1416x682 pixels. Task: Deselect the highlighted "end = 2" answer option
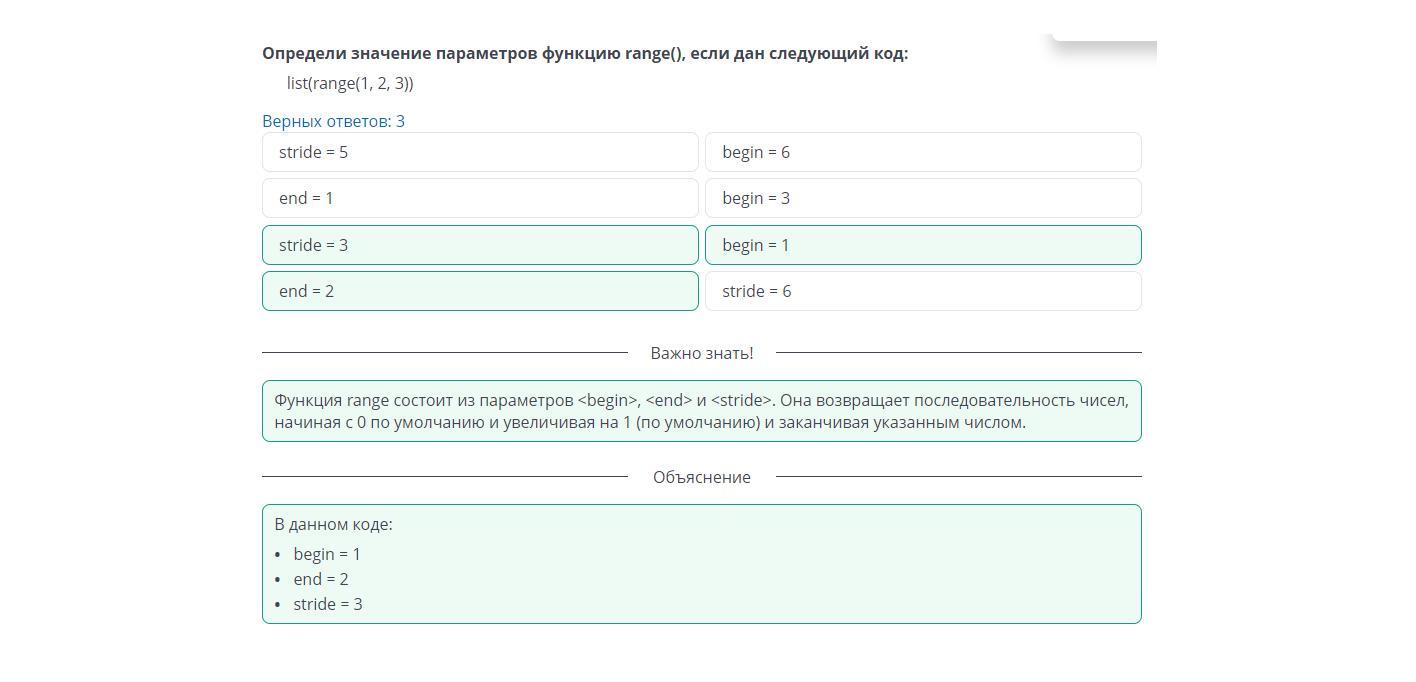(x=480, y=291)
